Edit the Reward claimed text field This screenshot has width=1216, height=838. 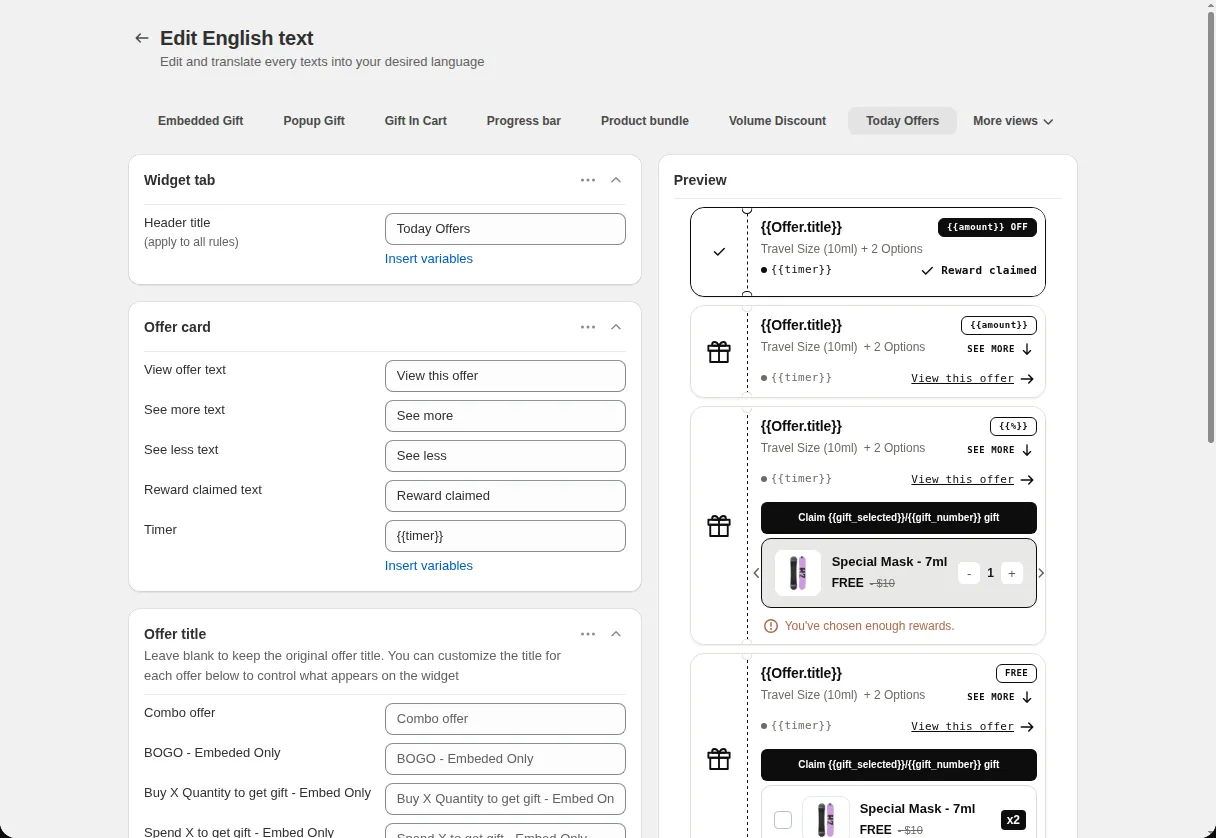[x=505, y=496]
